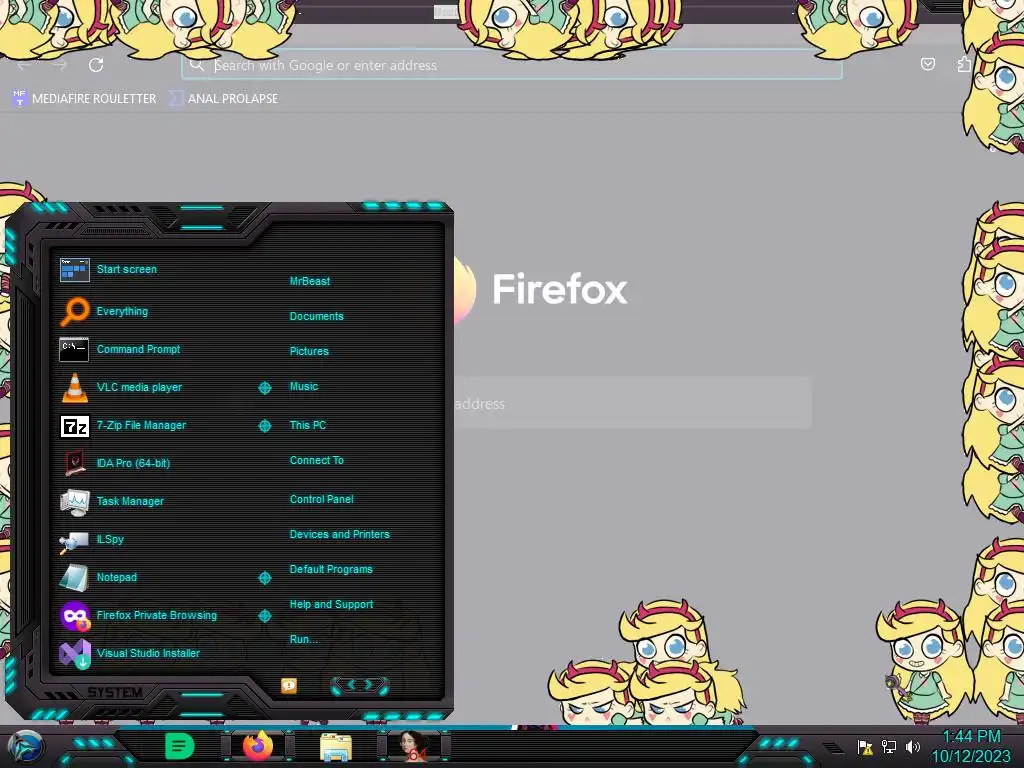The width and height of the screenshot is (1024, 768).
Task: Launch Firefox Private Browsing mask icon
Action: (74, 616)
